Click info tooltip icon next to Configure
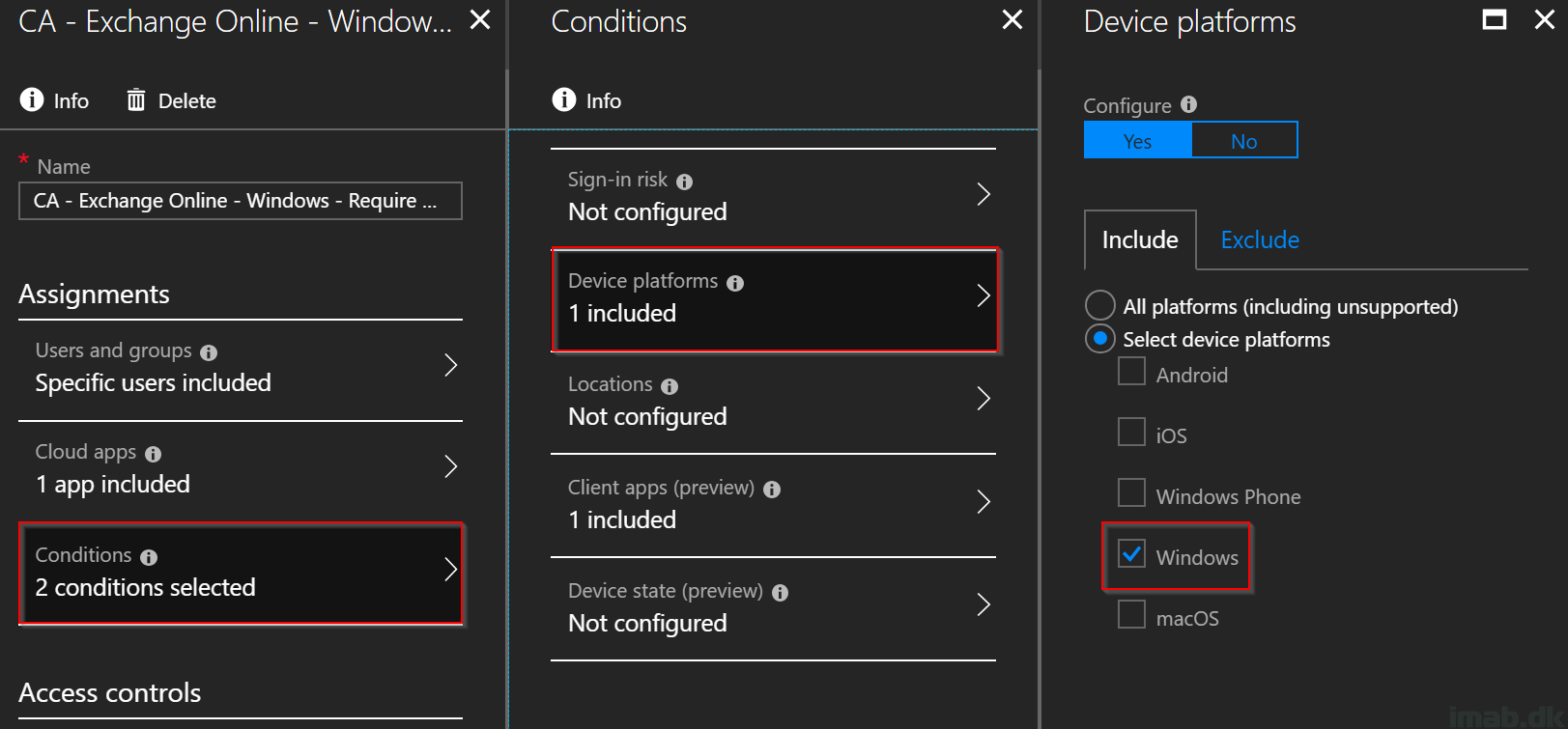 tap(1189, 104)
